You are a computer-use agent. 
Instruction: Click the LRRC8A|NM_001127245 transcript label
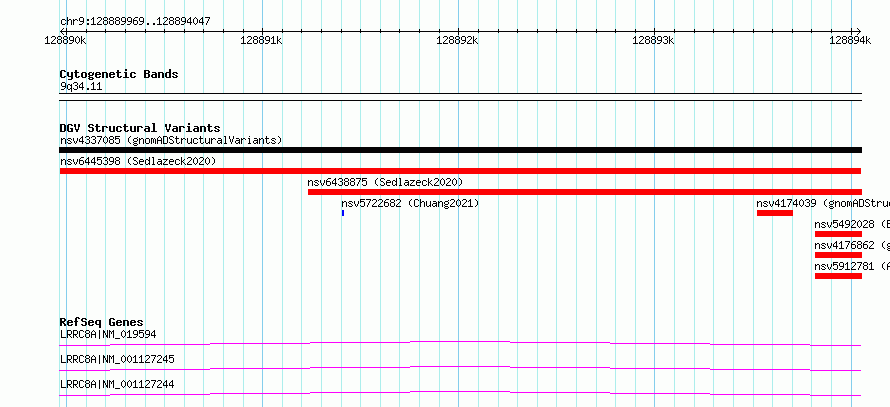pyautogui.click(x=117, y=359)
